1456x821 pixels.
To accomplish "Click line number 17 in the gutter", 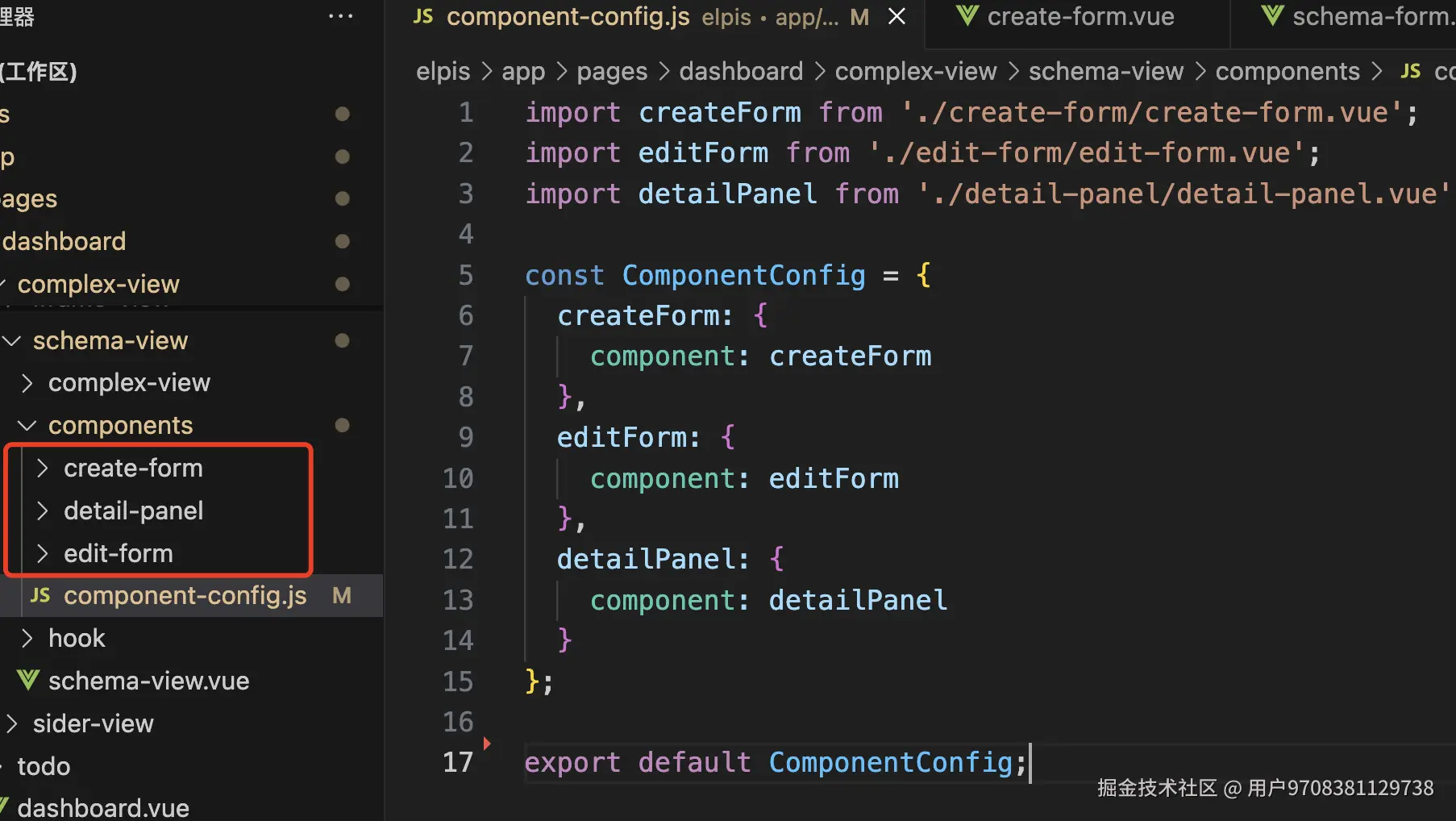I will (458, 762).
